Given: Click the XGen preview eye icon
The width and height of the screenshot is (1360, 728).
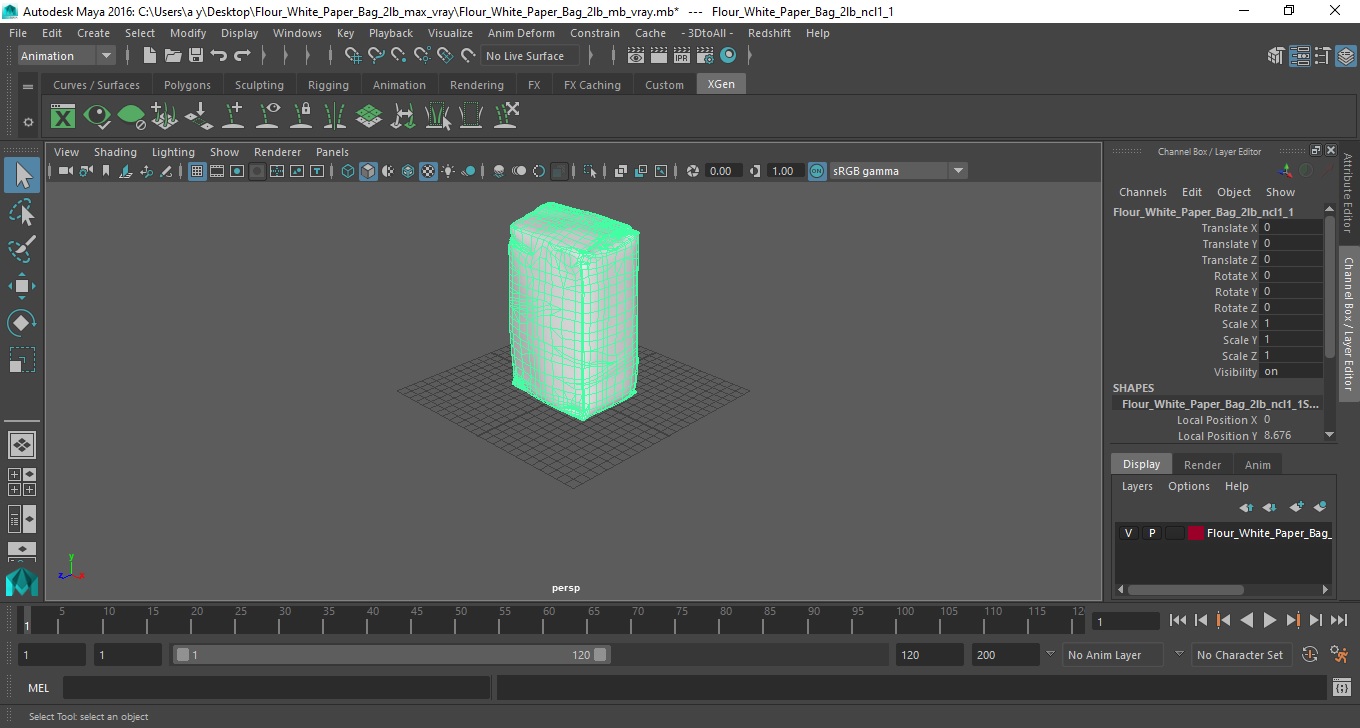Looking at the screenshot, I should pyautogui.click(x=97, y=117).
